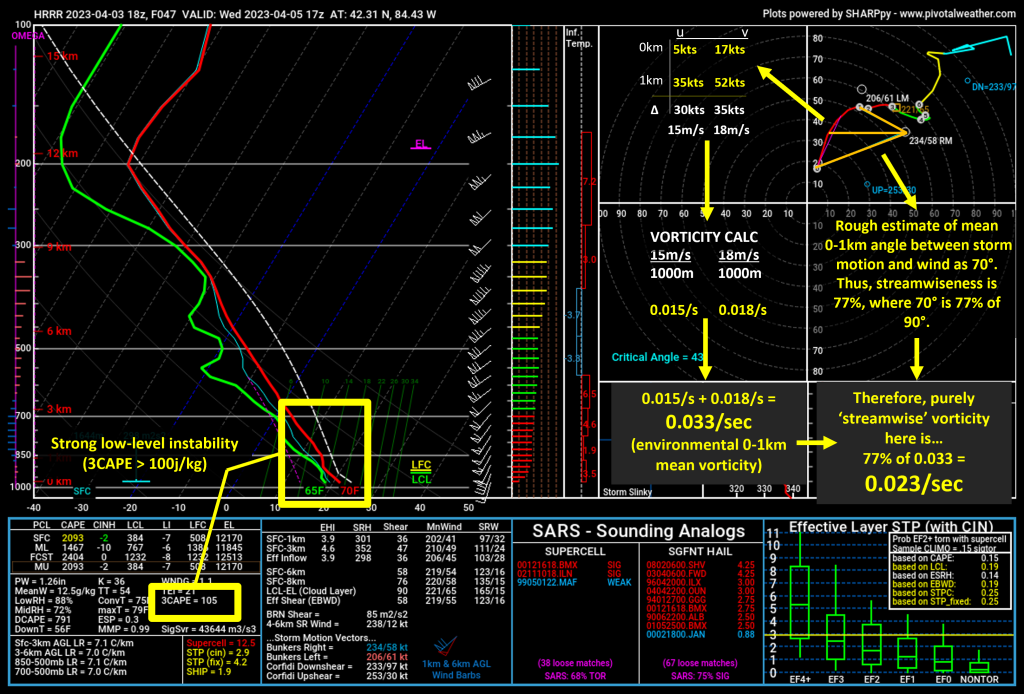
Task: Click the EHI column header
Action: click(x=328, y=527)
